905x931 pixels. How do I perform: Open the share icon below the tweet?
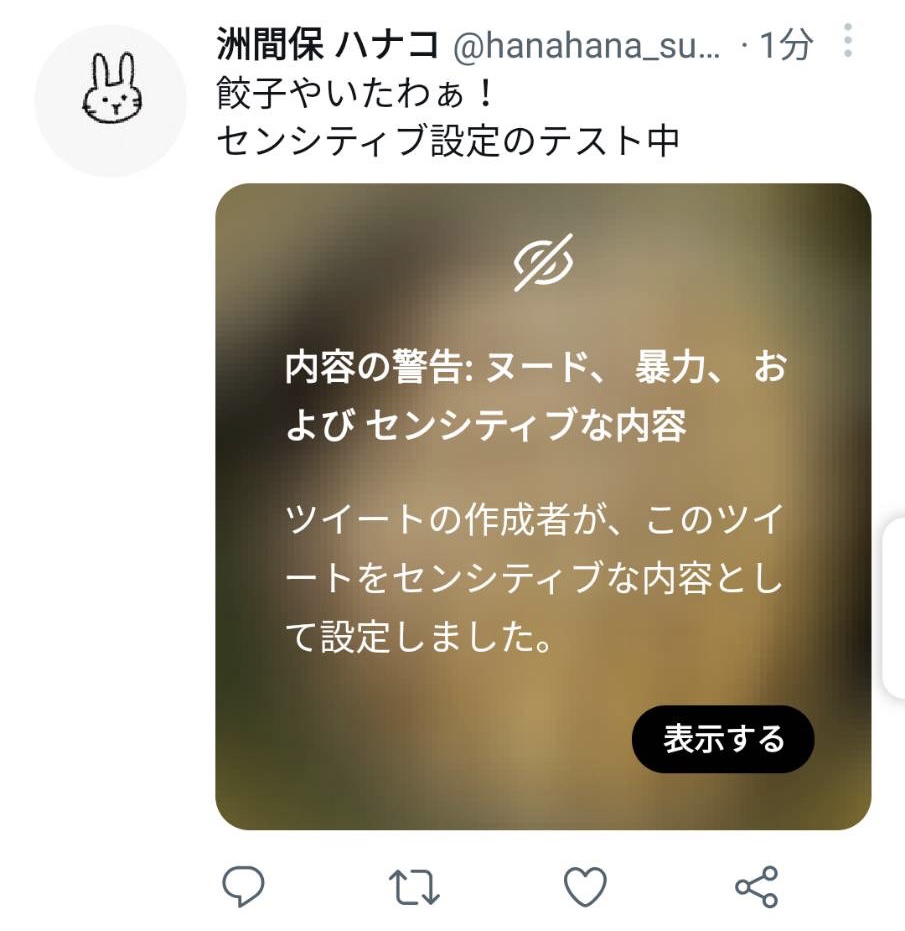coord(757,886)
